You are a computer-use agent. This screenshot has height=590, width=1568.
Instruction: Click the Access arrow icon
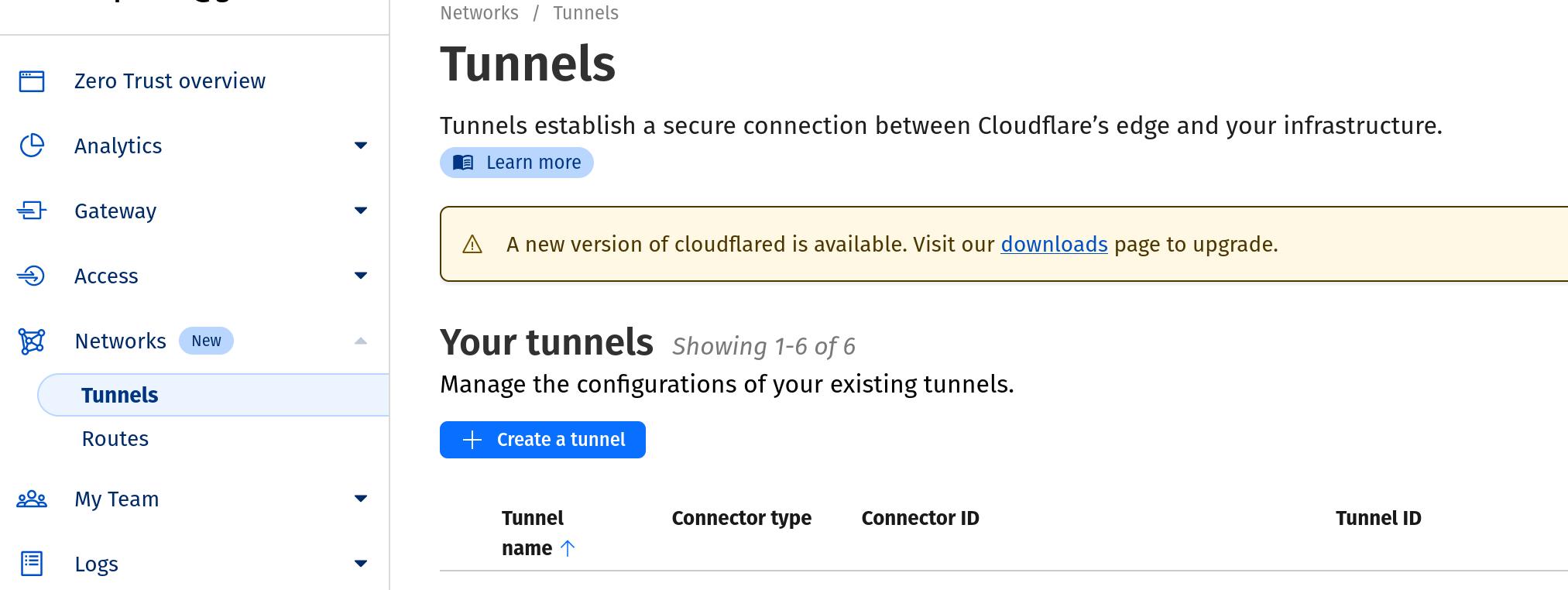[x=32, y=276]
